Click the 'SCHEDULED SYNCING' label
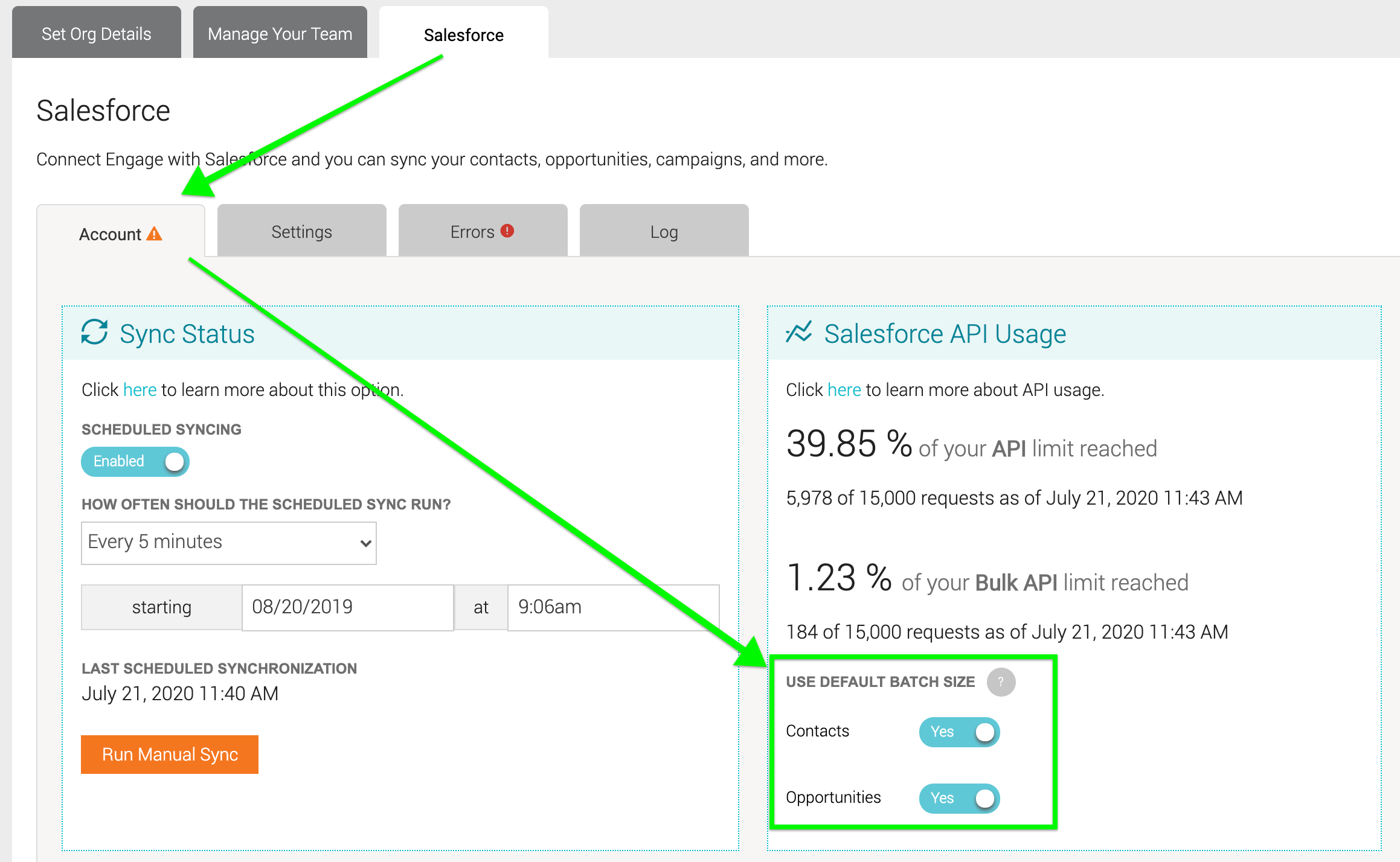 [161, 430]
